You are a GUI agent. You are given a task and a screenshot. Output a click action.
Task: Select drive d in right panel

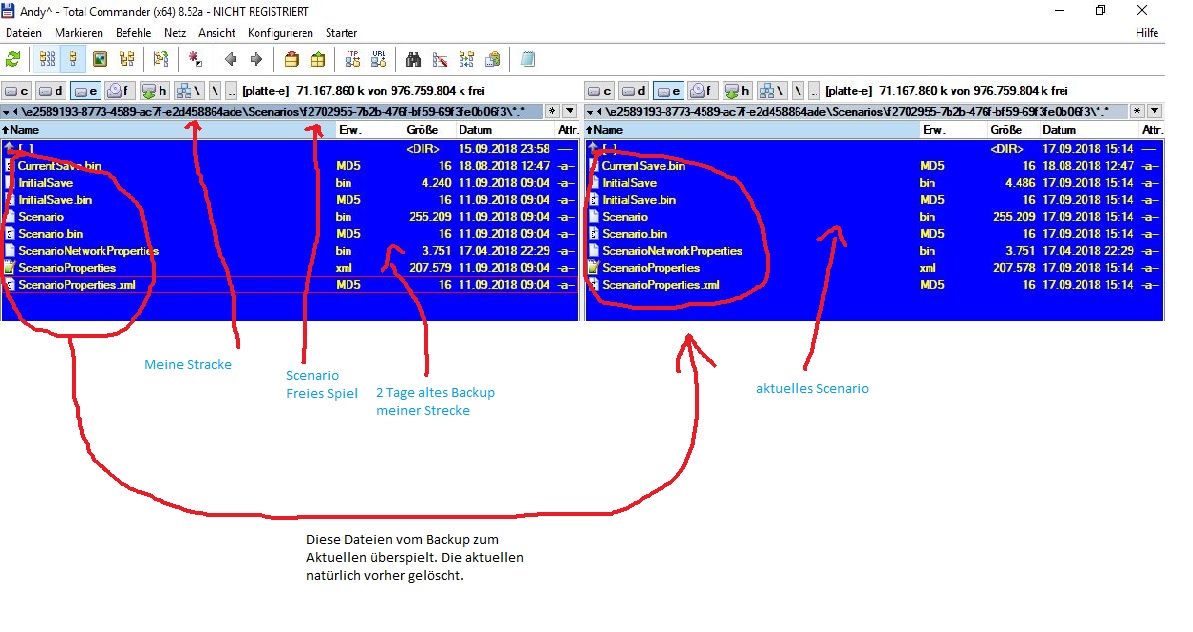click(x=634, y=91)
